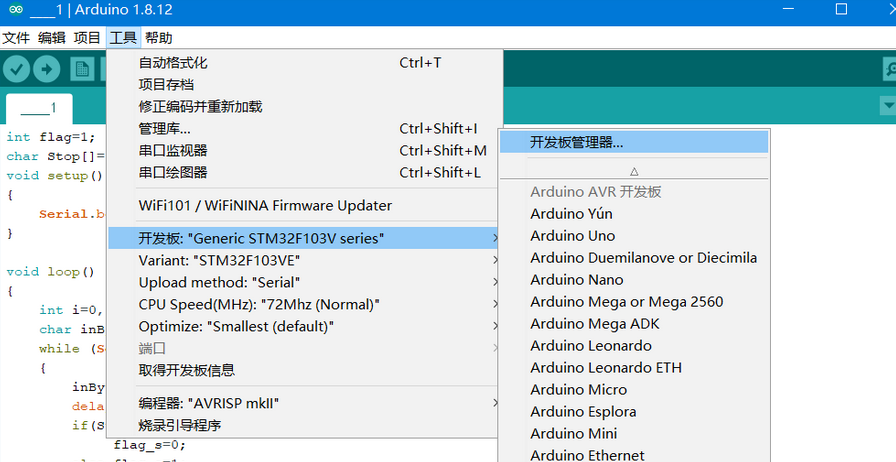Open the 编辑 menu
Image resolution: width=896 pixels, height=462 pixels.
tap(51, 38)
